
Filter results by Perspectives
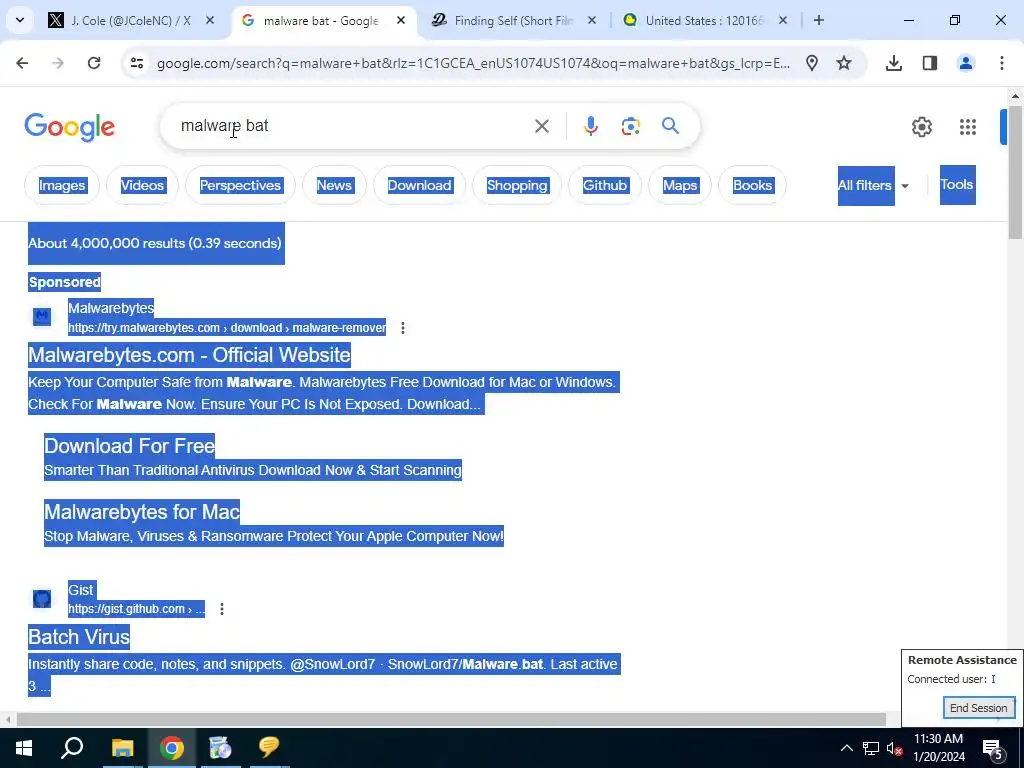(240, 185)
